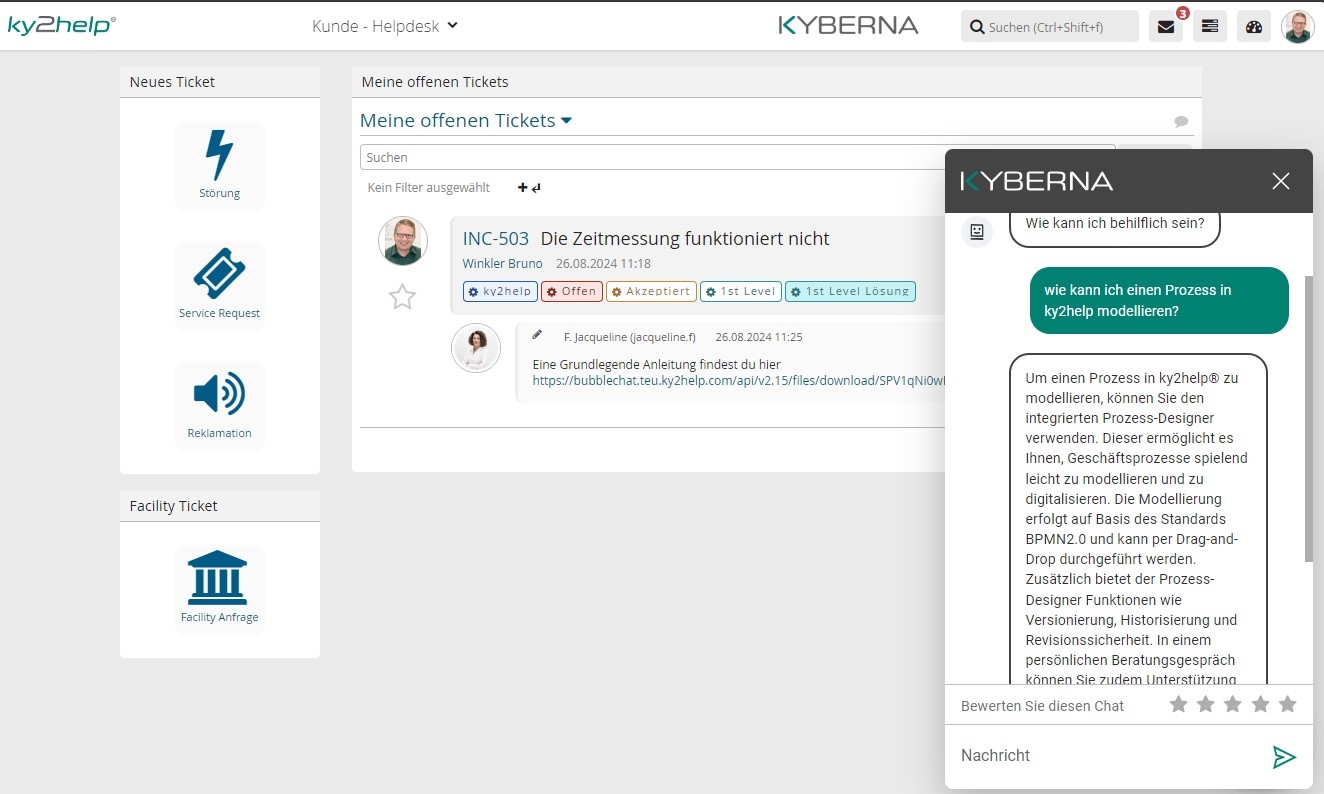Click the Facility Ticket panel header
Viewport: 1324px width, 794px height.
(x=220, y=506)
